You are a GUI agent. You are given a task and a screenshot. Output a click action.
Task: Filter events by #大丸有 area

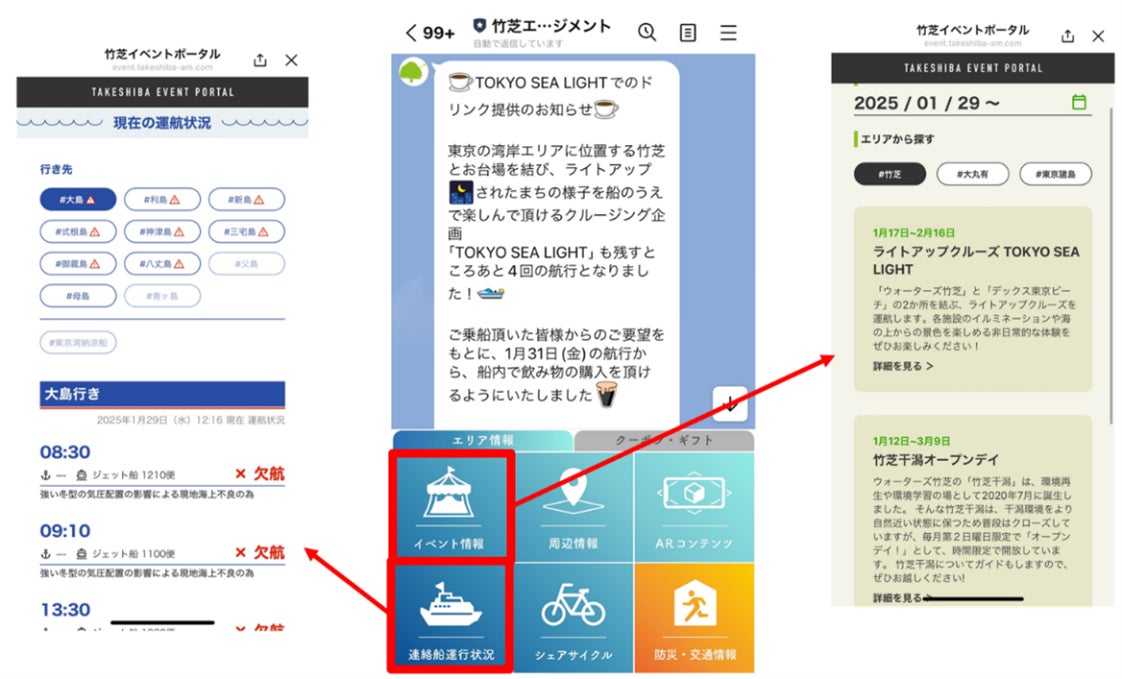tap(973, 174)
